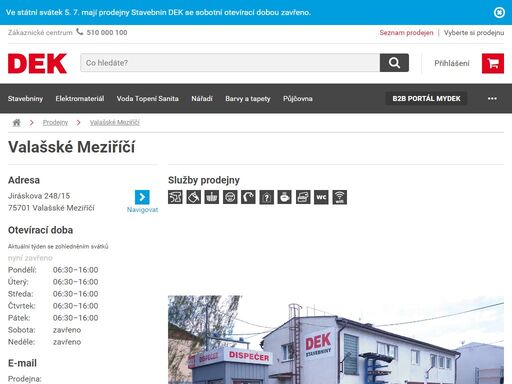This screenshot has width=512, height=384.
Task: Open the Elektromateriál menu
Action: tap(80, 99)
